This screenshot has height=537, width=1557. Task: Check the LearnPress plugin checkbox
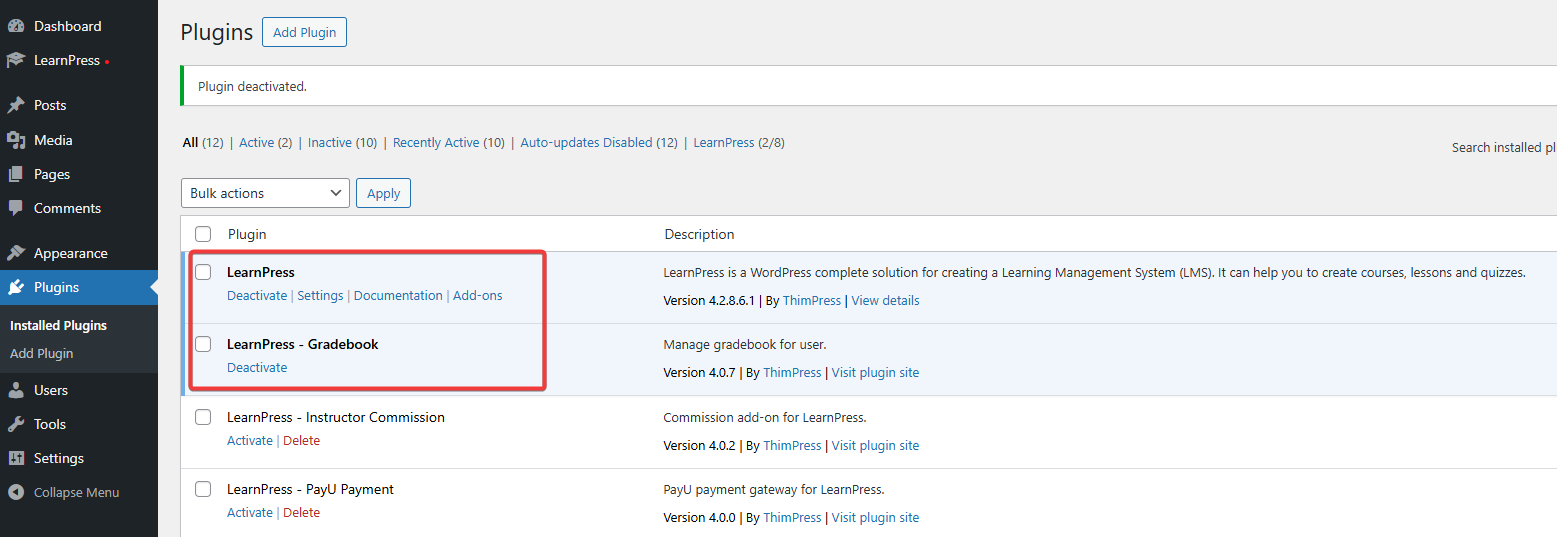203,272
